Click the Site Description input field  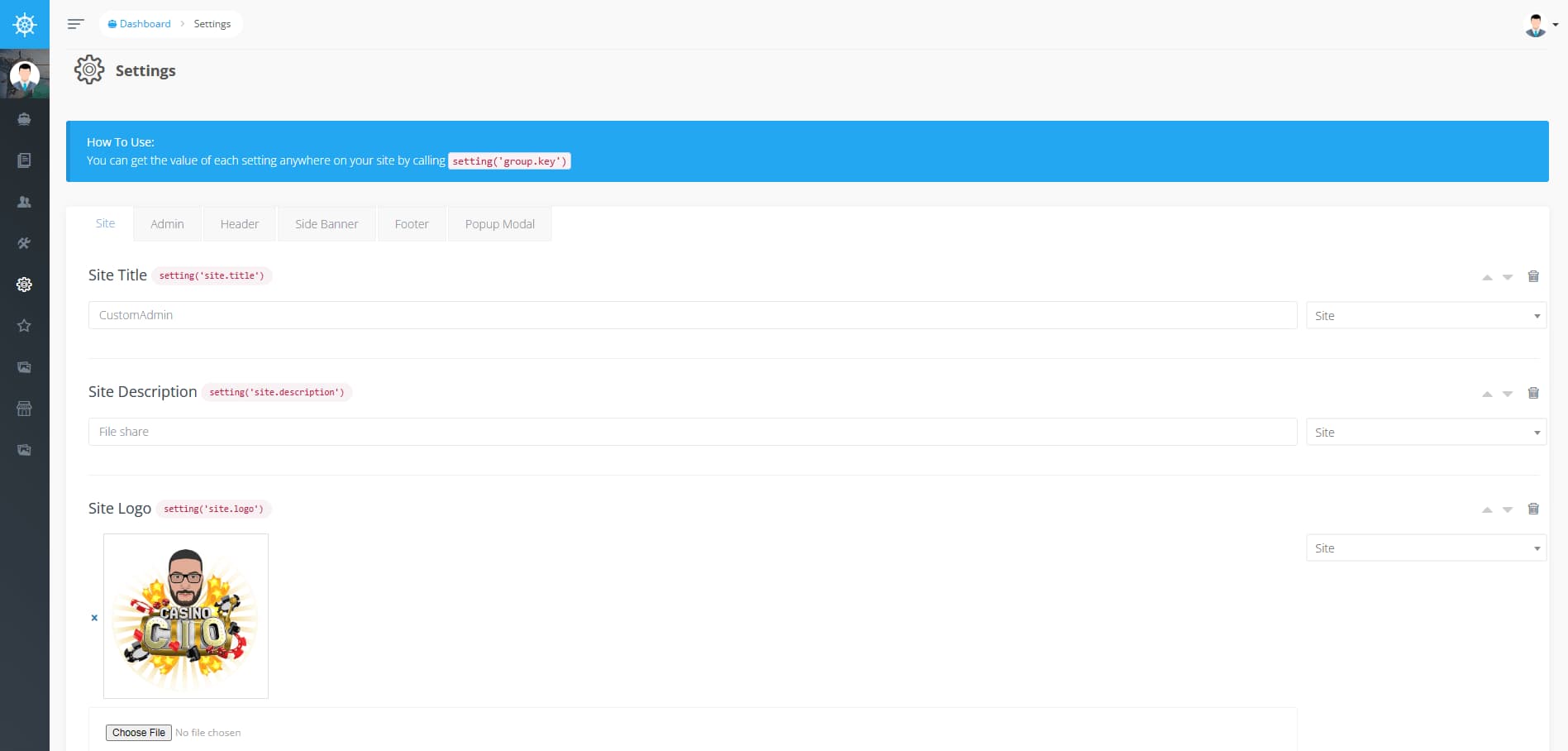pyautogui.click(x=693, y=432)
